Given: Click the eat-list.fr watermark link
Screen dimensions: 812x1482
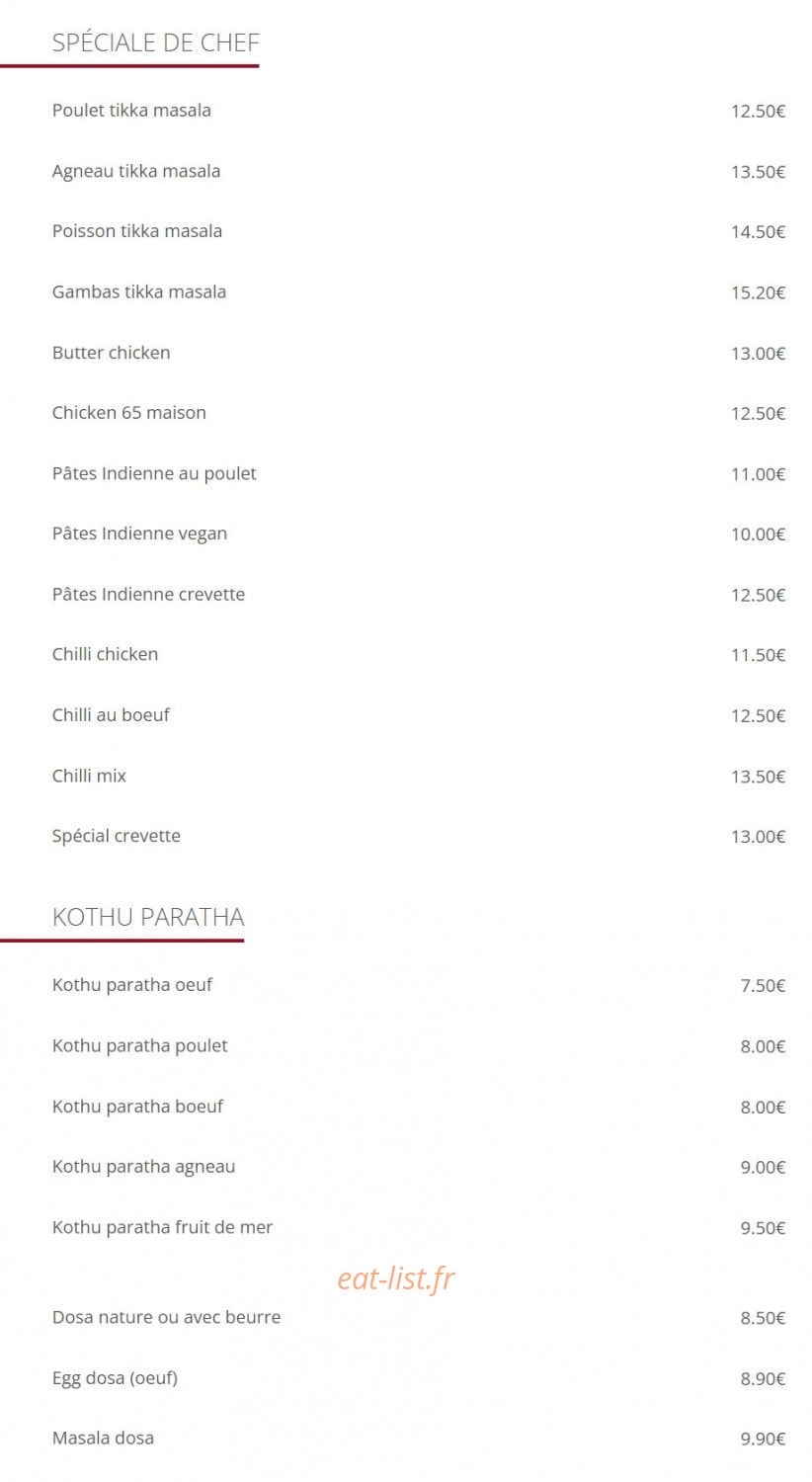Looking at the screenshot, I should point(396,1278).
